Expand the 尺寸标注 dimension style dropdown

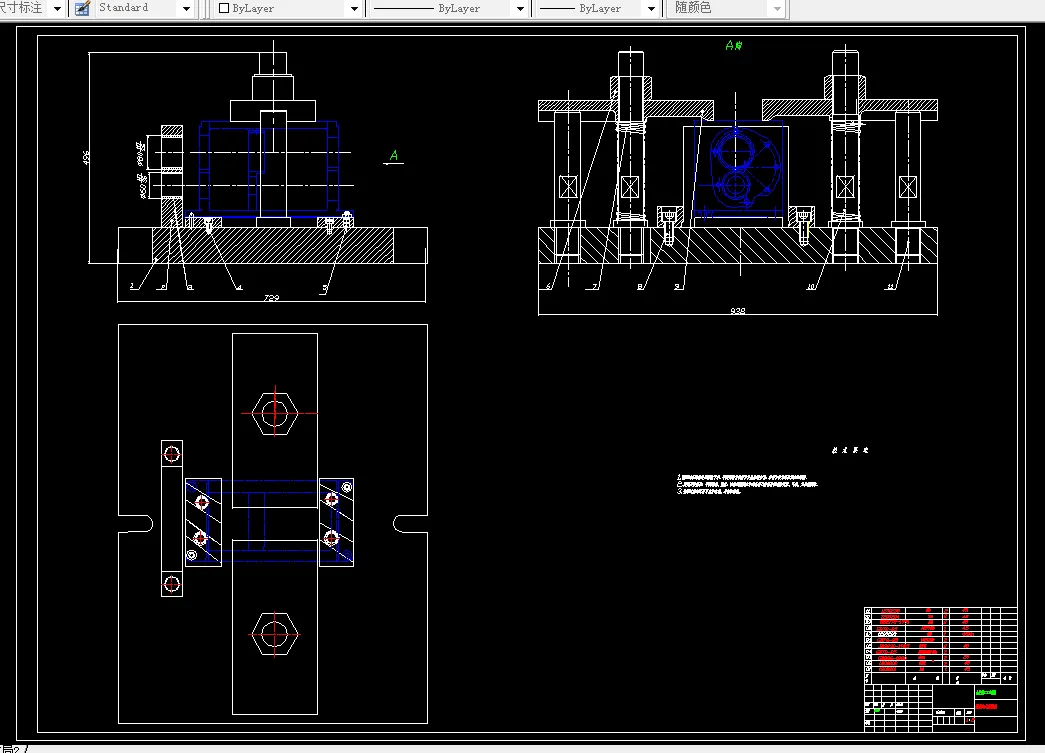pos(57,9)
